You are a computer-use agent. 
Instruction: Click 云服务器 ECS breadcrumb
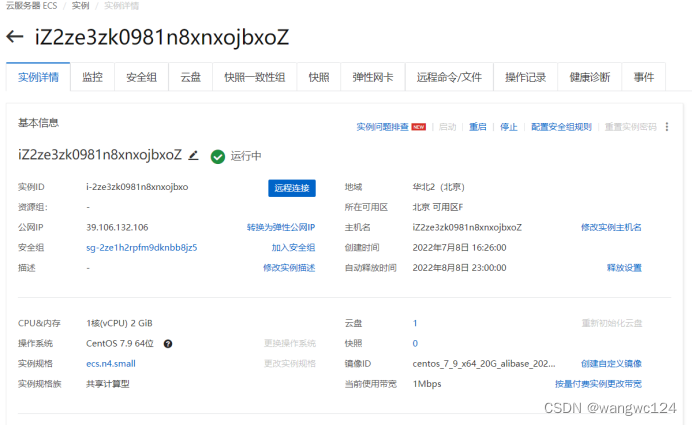pos(31,6)
